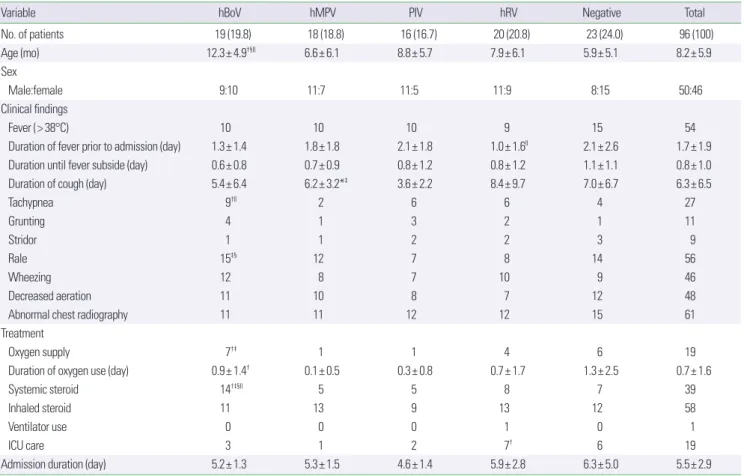Click the 'Variable' column header
Screen dimensions: 744x476
18,13
